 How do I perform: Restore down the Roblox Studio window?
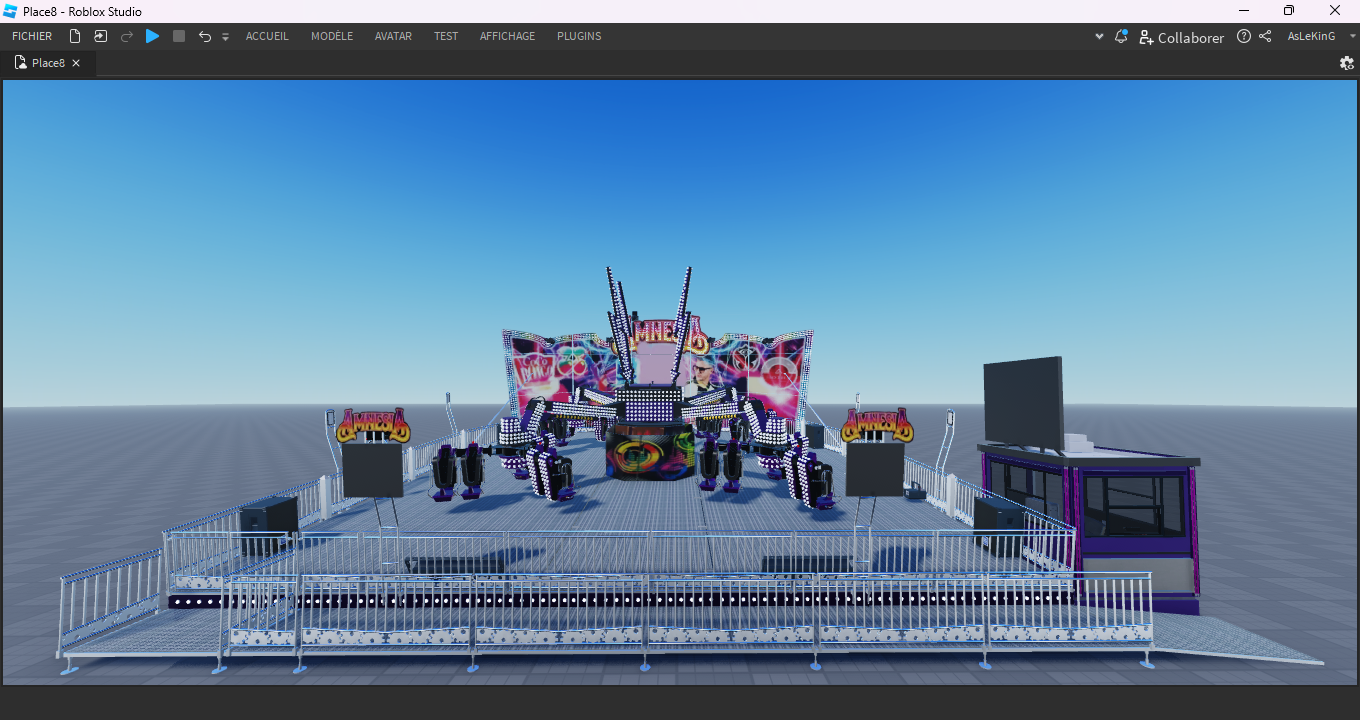1289,11
